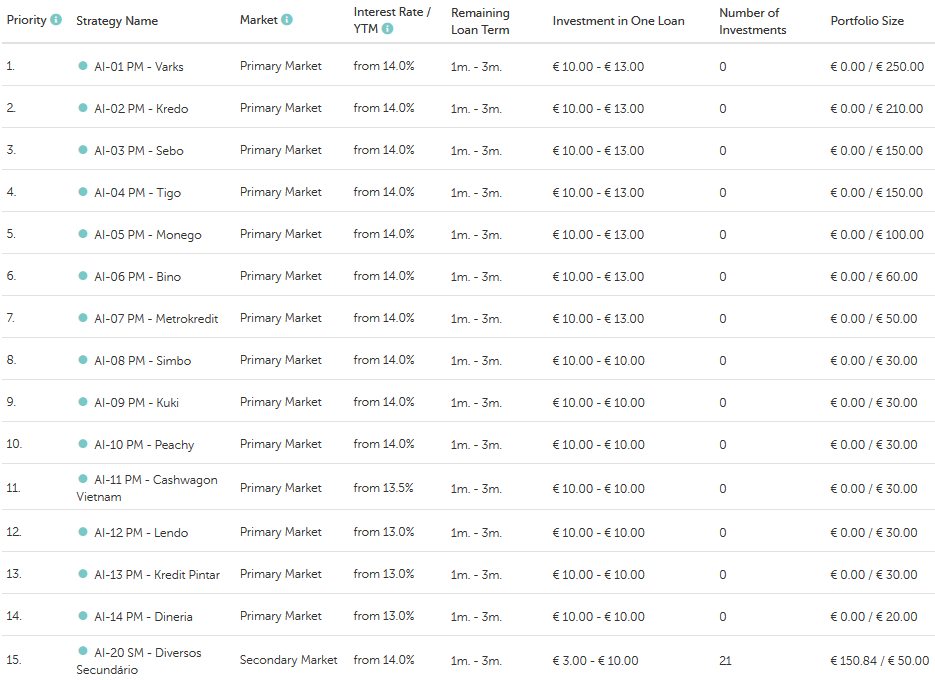Click the investment count 21 in row 15
The width and height of the screenshot is (935, 680).
(725, 660)
